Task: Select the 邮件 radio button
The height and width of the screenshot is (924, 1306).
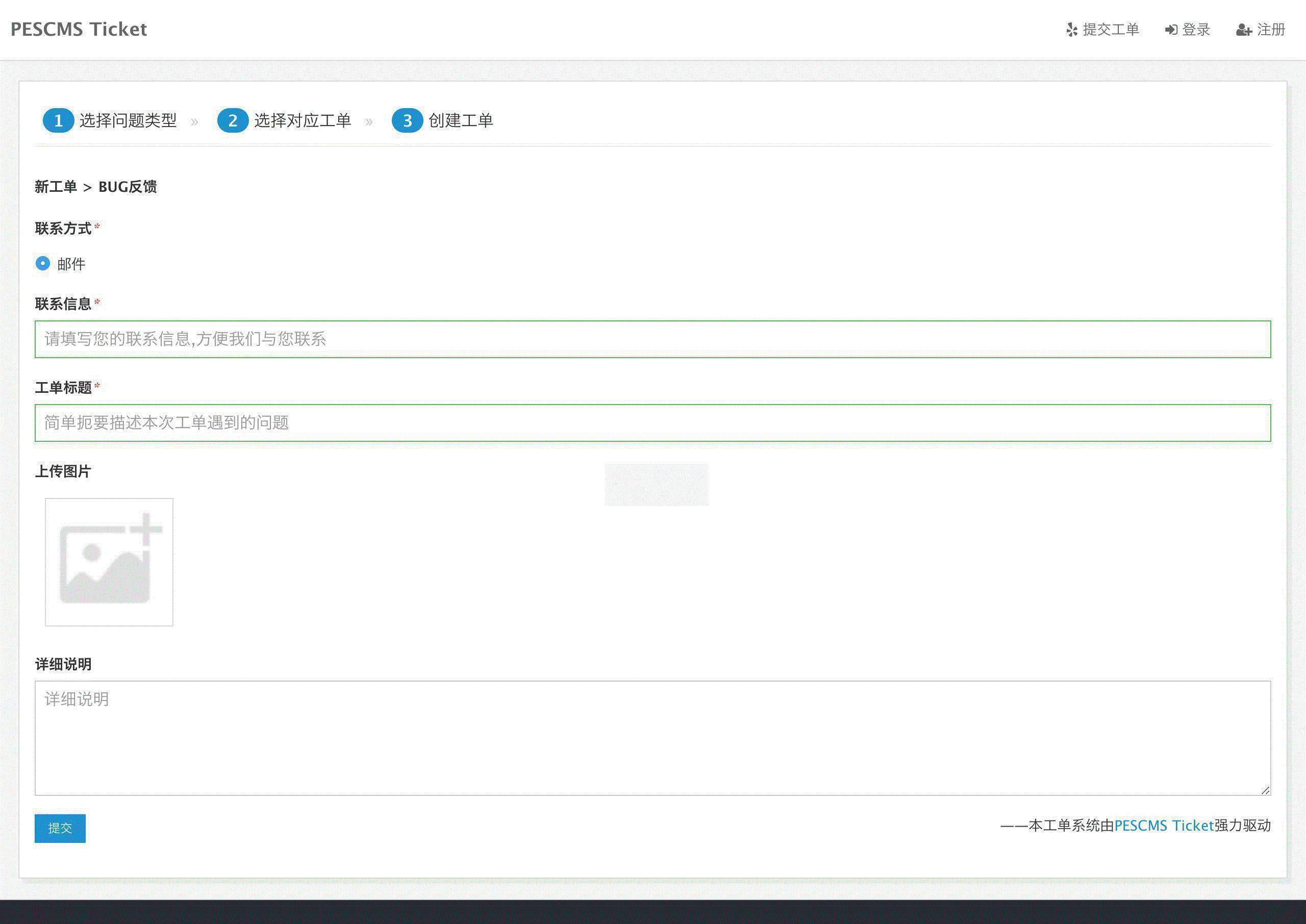Action: pos(43,263)
